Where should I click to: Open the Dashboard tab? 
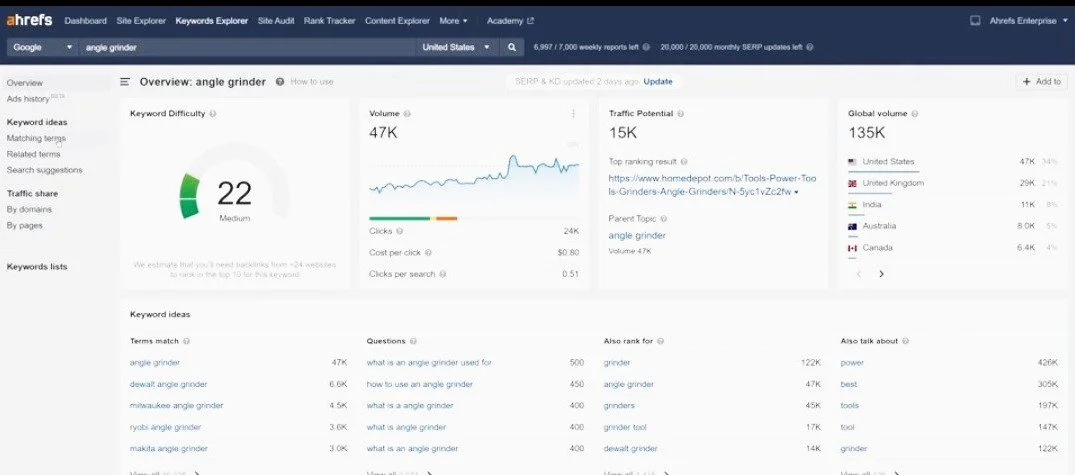[86, 21]
